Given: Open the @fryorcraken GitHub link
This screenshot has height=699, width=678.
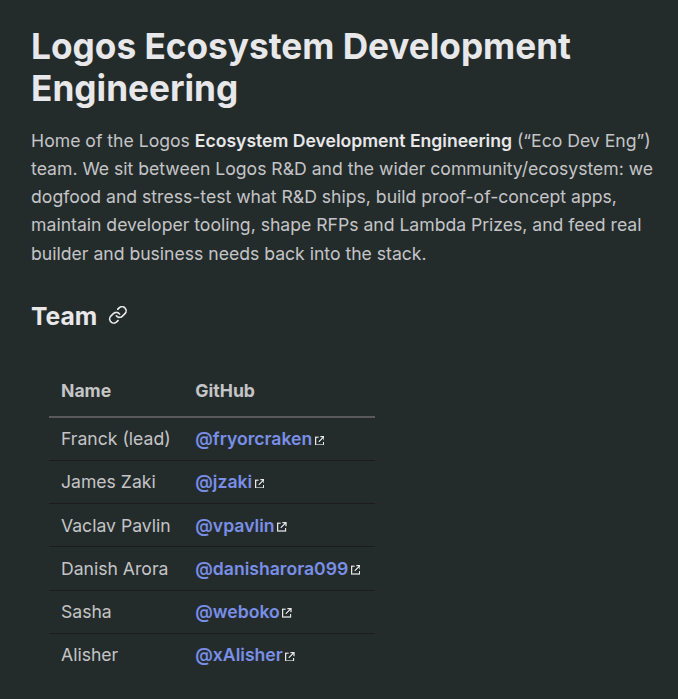Looking at the screenshot, I should tap(253, 439).
